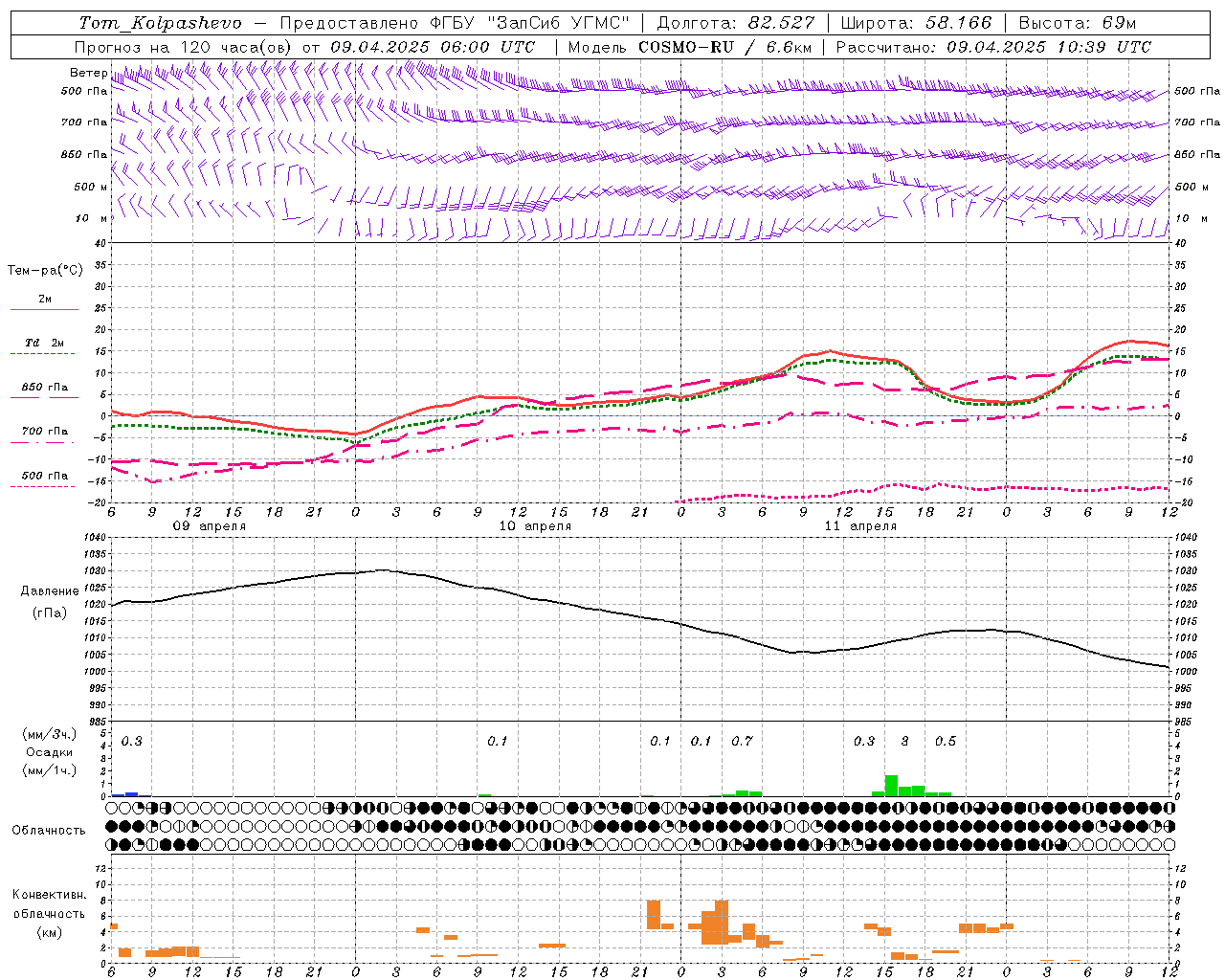Viewport: 1225px width, 980px height.
Task: Click the Конвективн. облачность label
Action: coord(49,913)
